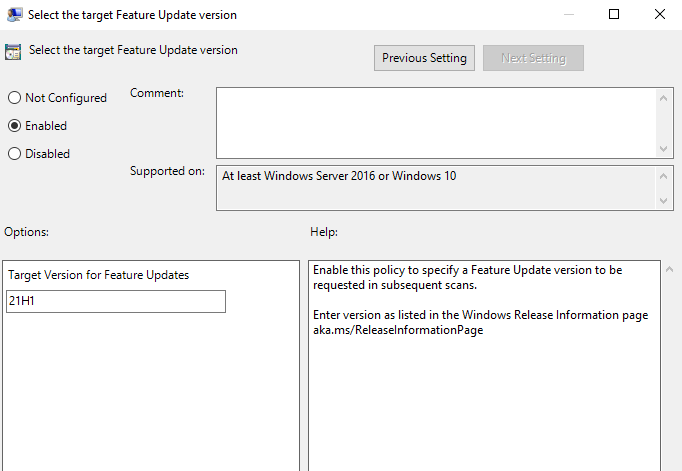The height and width of the screenshot is (471, 682).
Task: Select the Enabled radio button
Action: coord(14,126)
